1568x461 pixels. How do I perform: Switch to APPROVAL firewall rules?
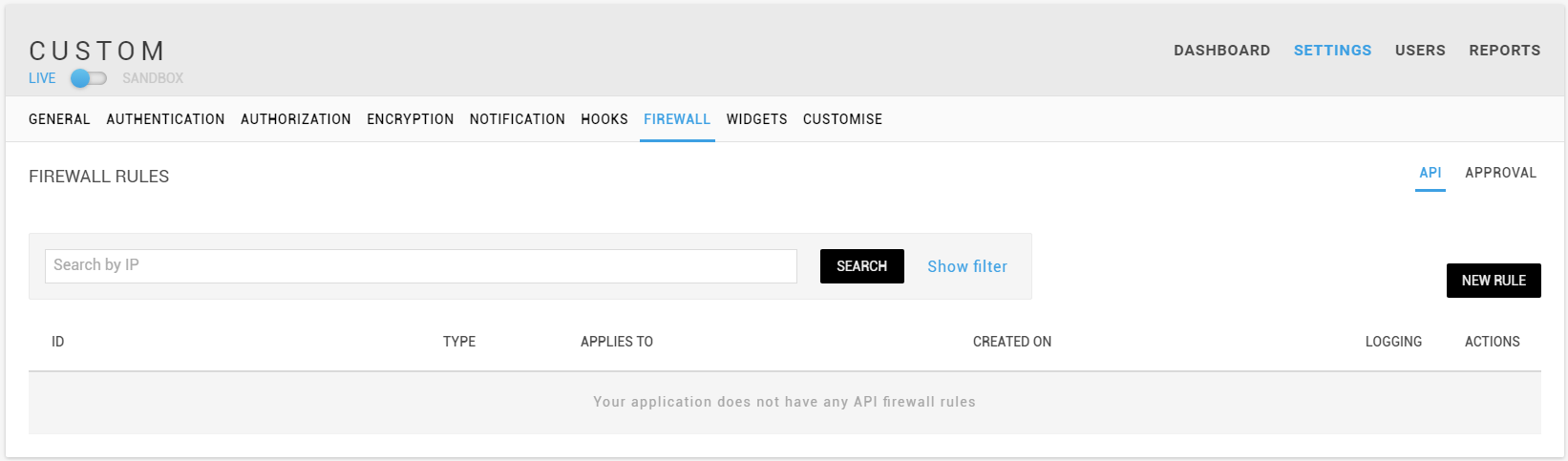pyautogui.click(x=1500, y=173)
